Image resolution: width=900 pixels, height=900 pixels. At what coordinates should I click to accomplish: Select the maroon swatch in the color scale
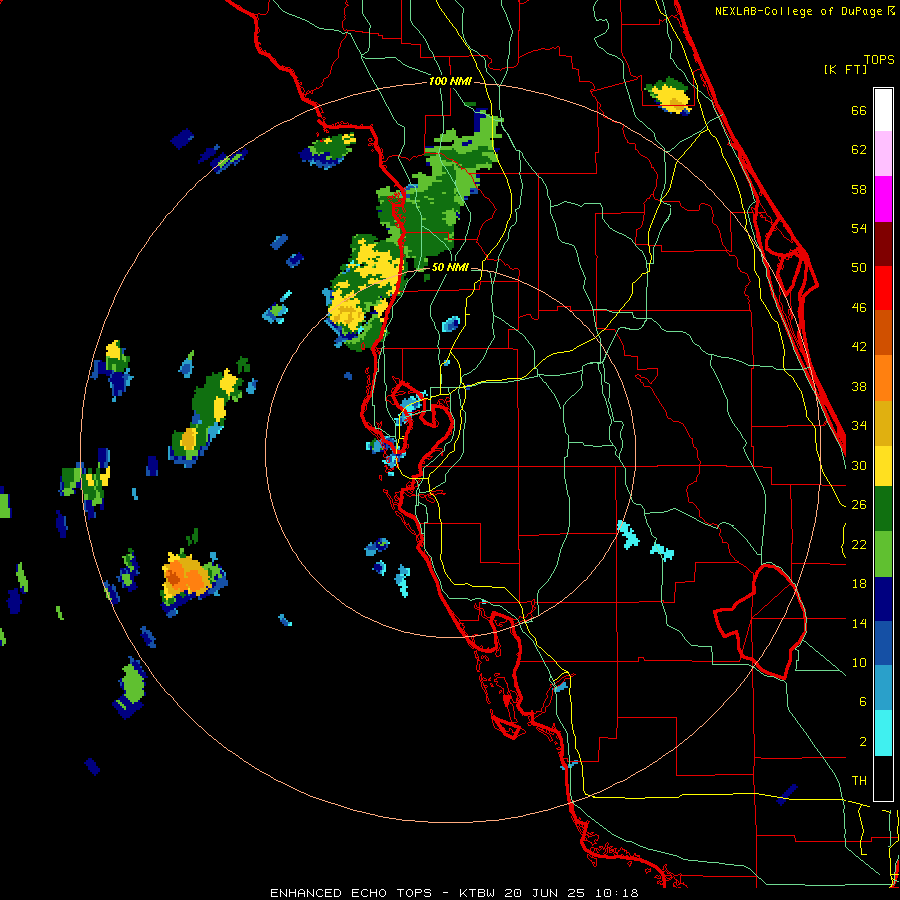[883, 243]
